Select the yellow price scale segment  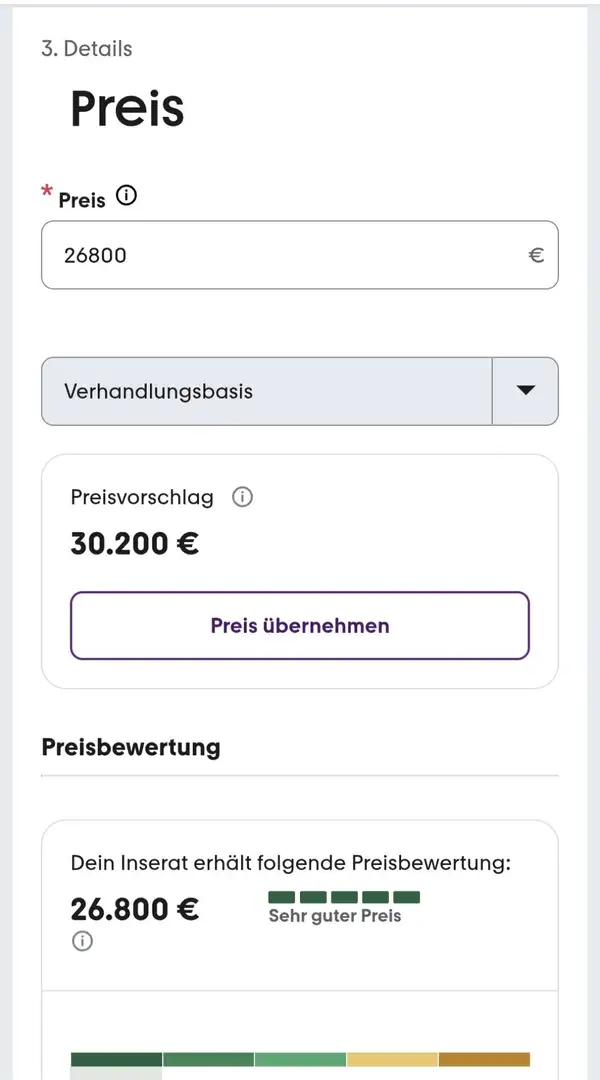(x=392, y=1059)
